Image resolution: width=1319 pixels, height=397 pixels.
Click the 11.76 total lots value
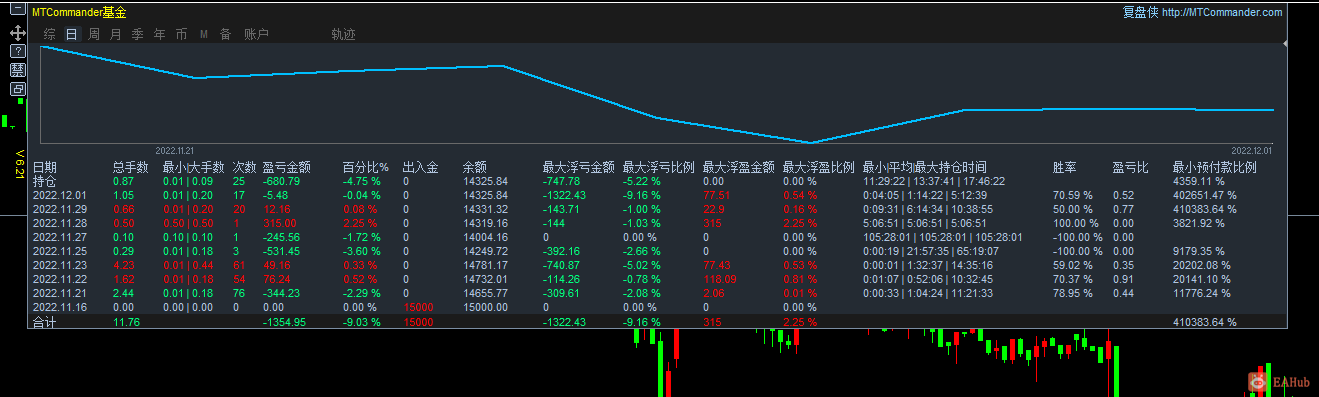(126, 322)
